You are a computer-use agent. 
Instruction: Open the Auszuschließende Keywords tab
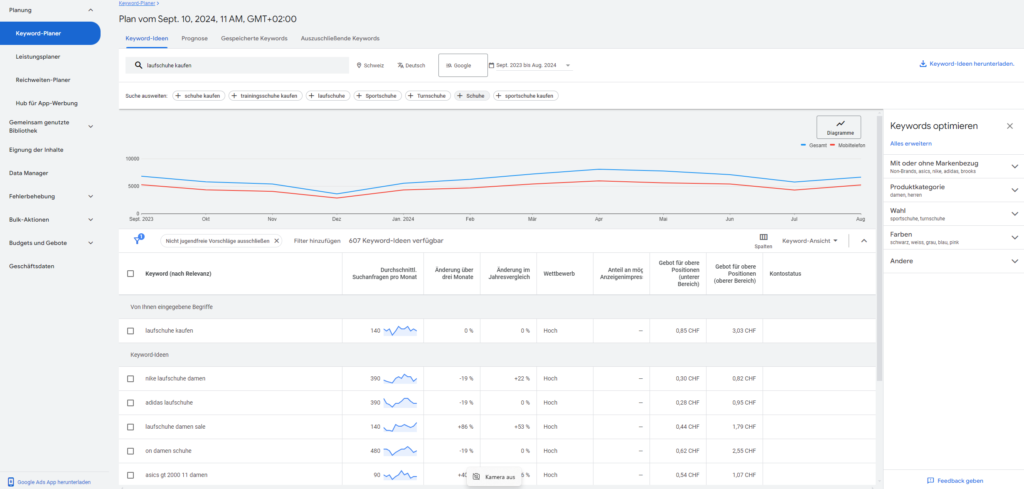[x=340, y=39]
